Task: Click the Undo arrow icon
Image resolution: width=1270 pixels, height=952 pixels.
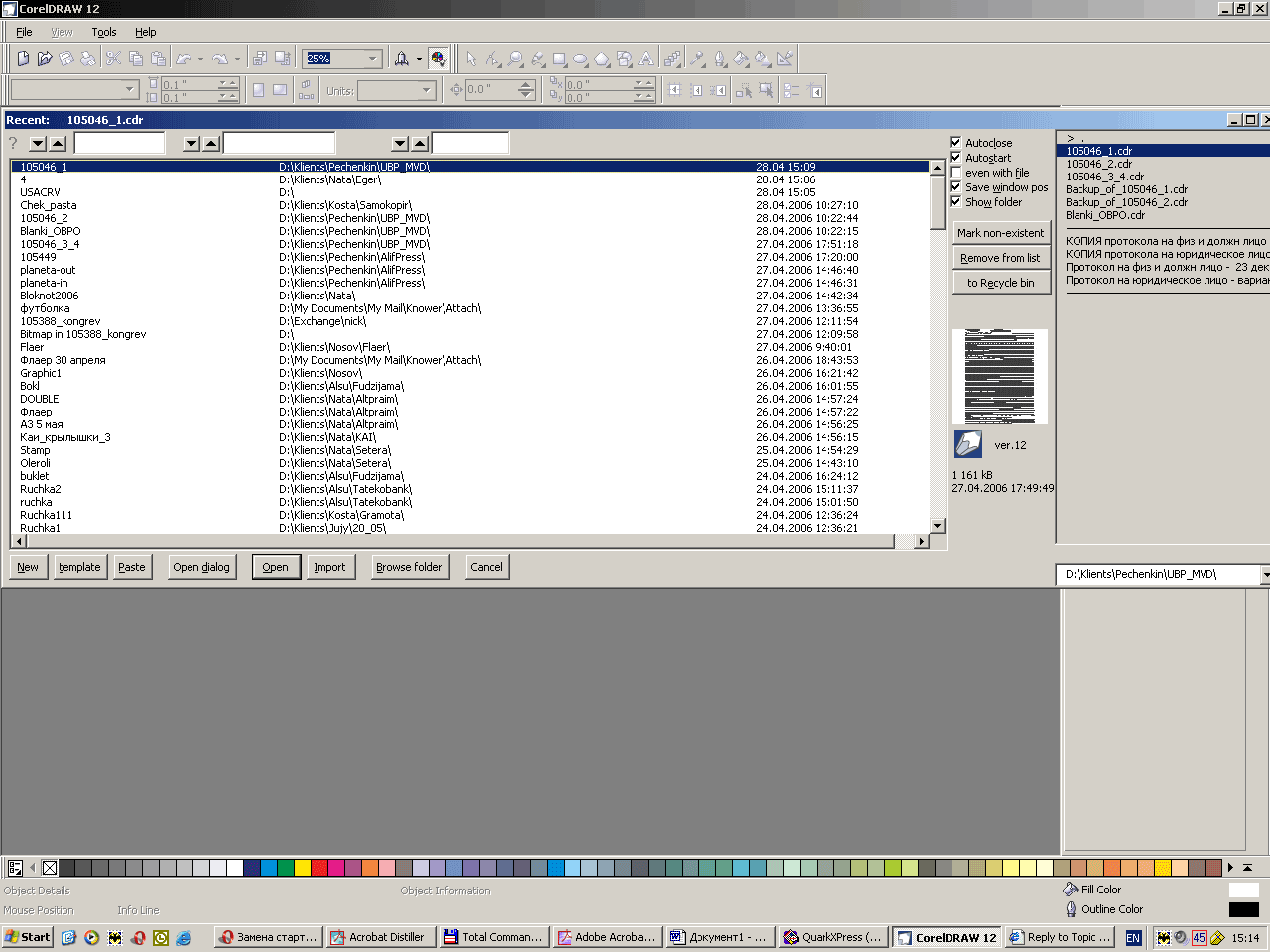Action: click(184, 59)
